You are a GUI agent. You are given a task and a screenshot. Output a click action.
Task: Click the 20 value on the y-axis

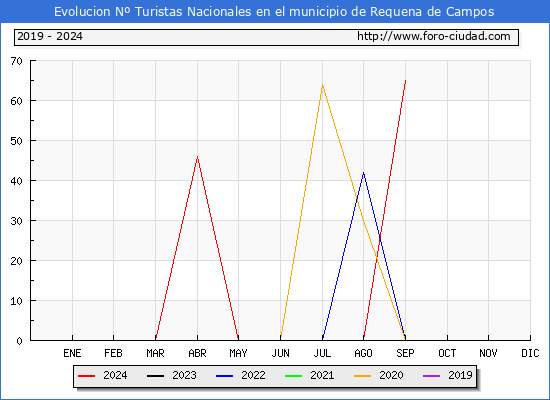point(16,261)
